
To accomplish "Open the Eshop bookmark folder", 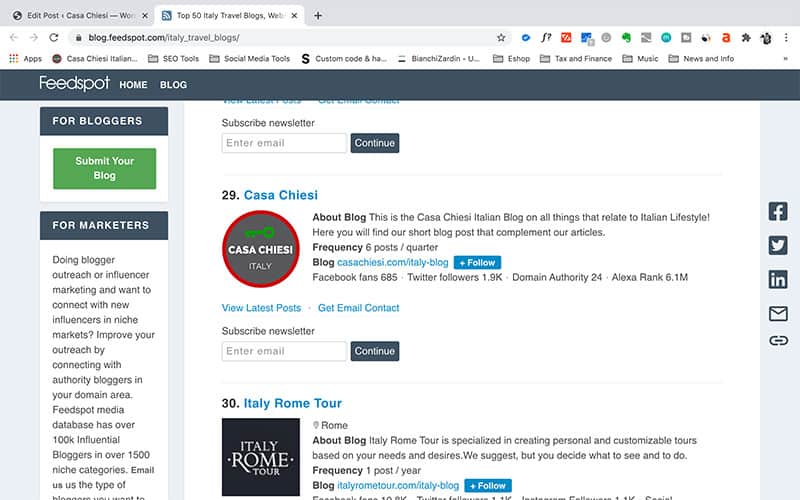I will point(512,59).
